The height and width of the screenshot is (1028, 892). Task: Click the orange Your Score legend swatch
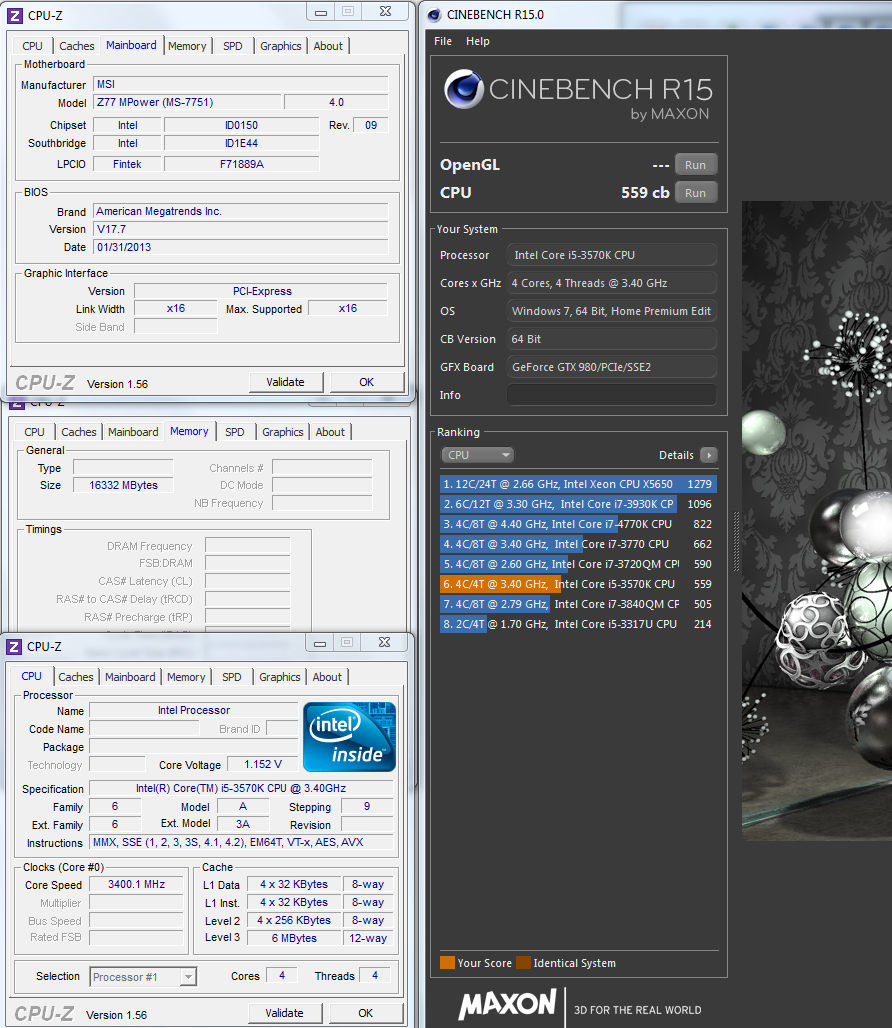tap(448, 962)
